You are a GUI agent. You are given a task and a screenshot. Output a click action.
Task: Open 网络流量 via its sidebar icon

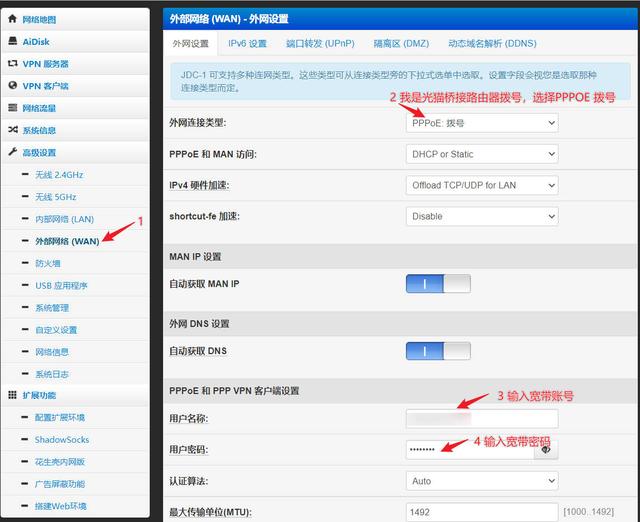12,108
